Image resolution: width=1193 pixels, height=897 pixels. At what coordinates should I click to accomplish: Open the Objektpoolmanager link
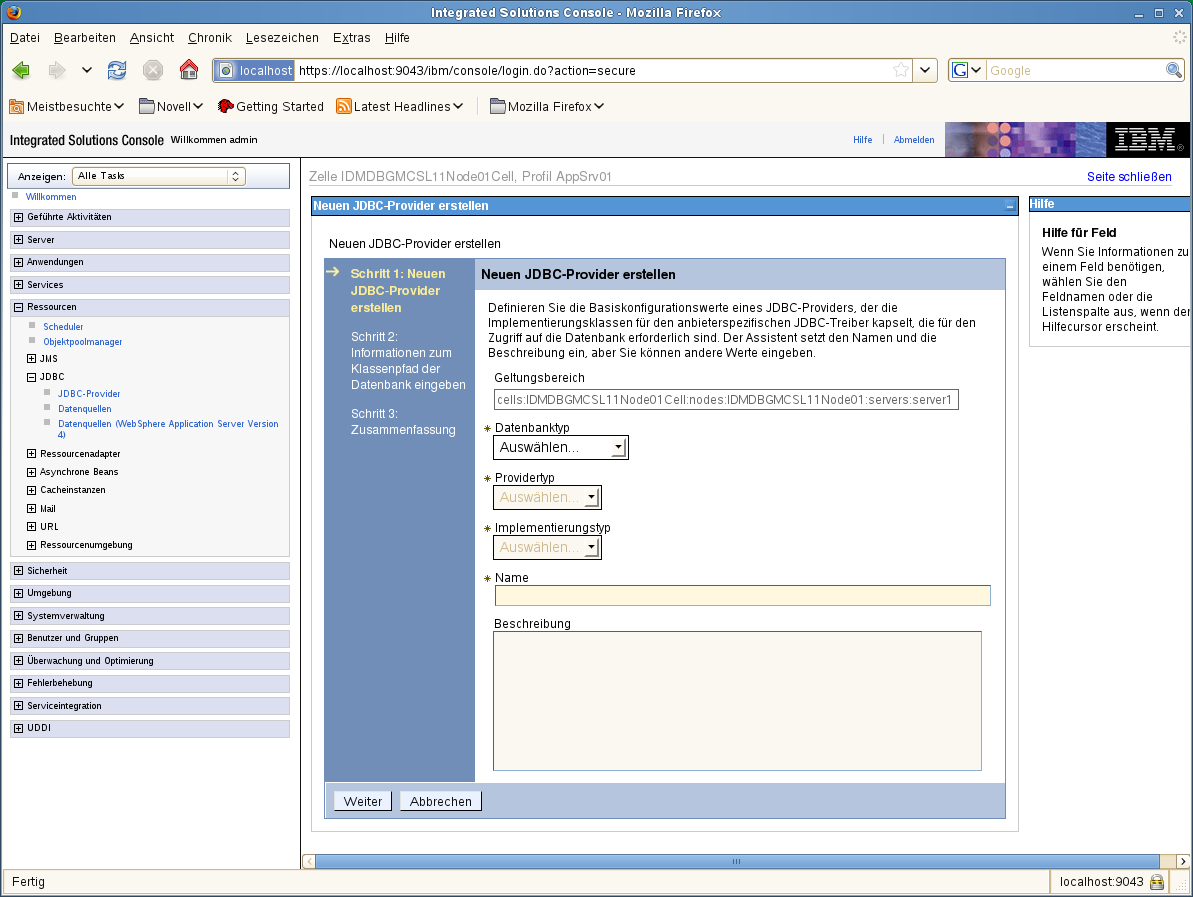82,342
